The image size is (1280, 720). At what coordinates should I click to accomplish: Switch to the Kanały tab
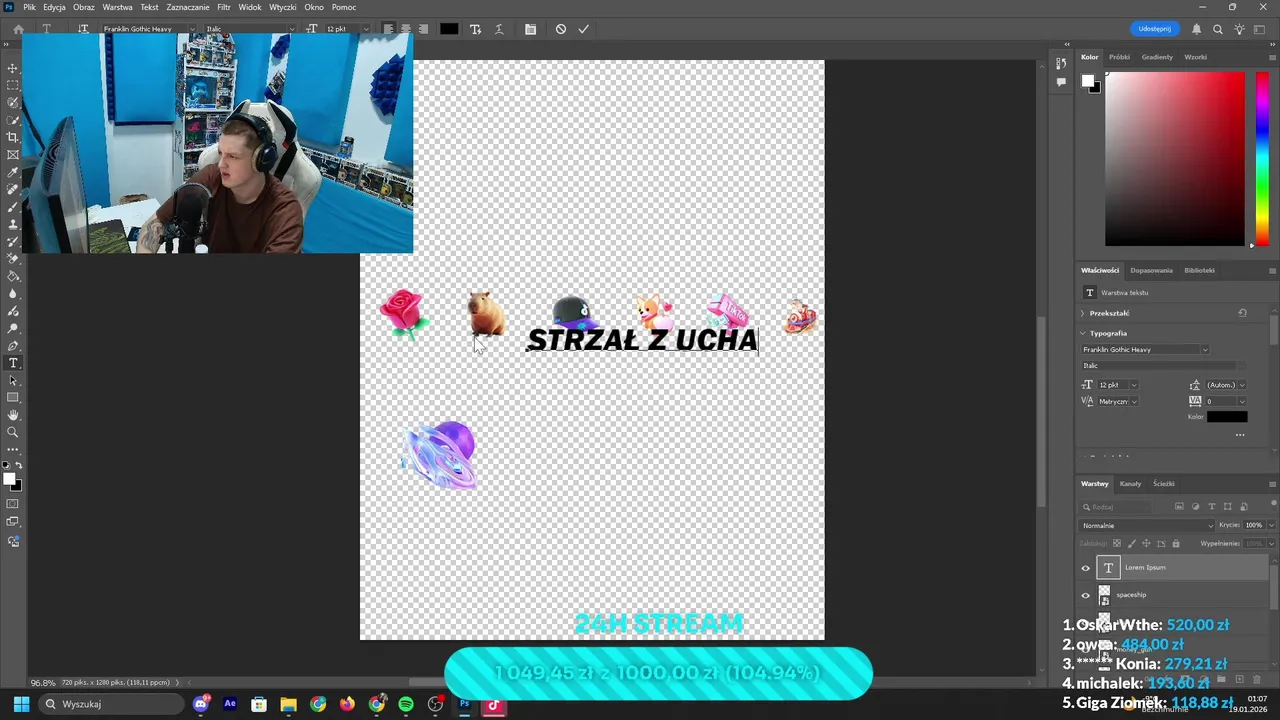pyautogui.click(x=1130, y=484)
